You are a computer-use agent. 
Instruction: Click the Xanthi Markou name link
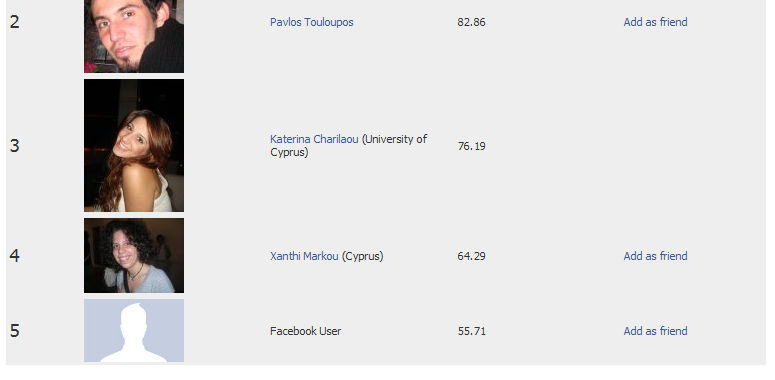tap(304, 256)
